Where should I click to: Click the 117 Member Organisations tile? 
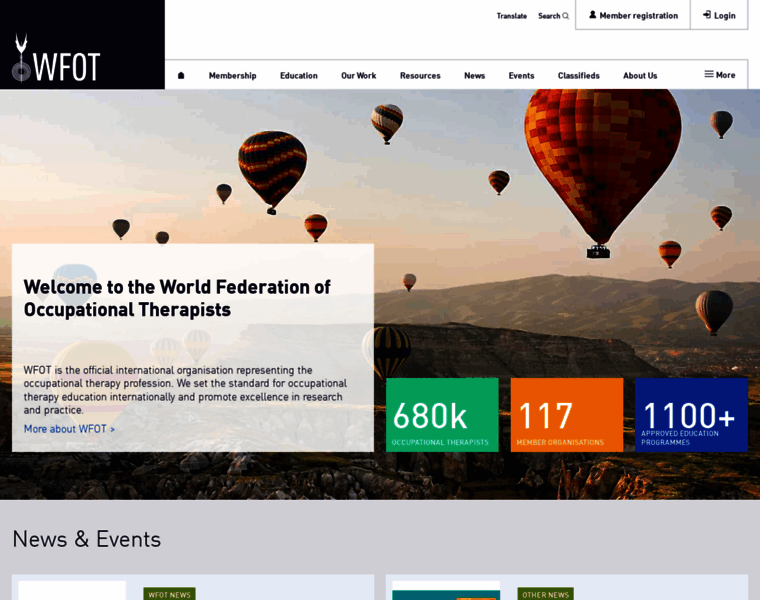click(567, 415)
